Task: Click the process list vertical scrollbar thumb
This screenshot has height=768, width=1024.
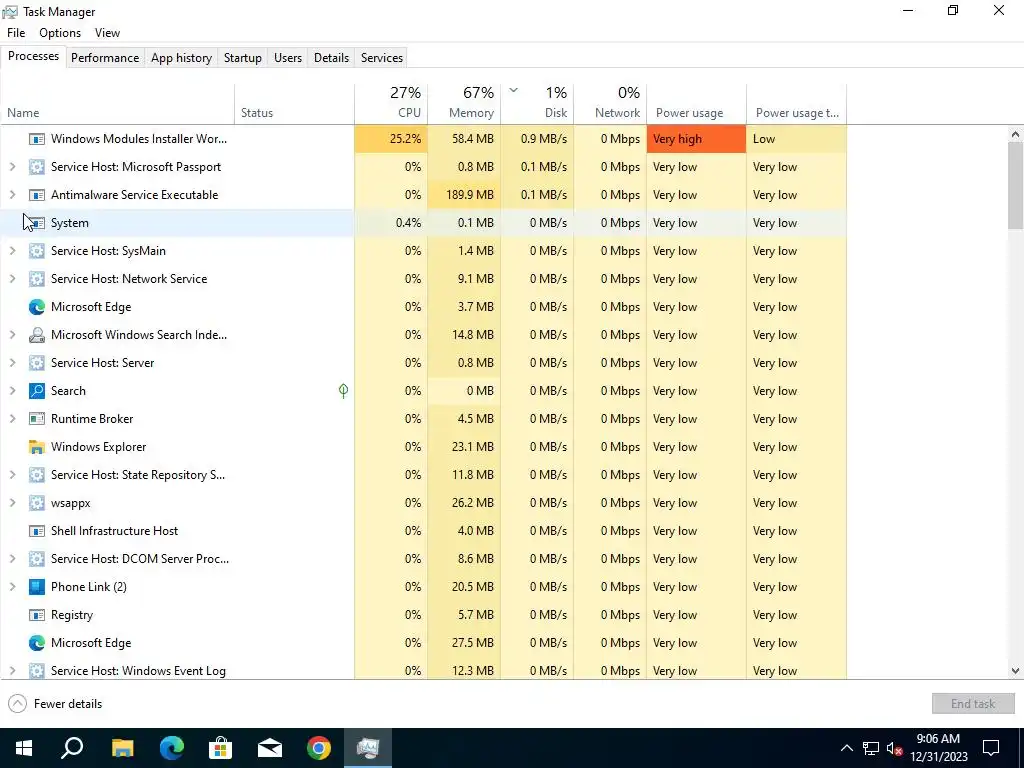Action: (x=1015, y=185)
